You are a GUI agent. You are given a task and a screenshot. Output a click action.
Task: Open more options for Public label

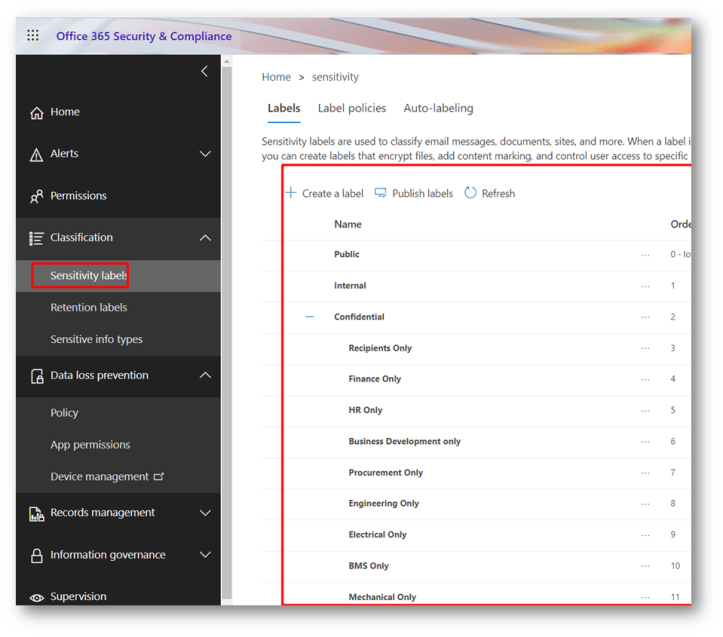click(645, 255)
